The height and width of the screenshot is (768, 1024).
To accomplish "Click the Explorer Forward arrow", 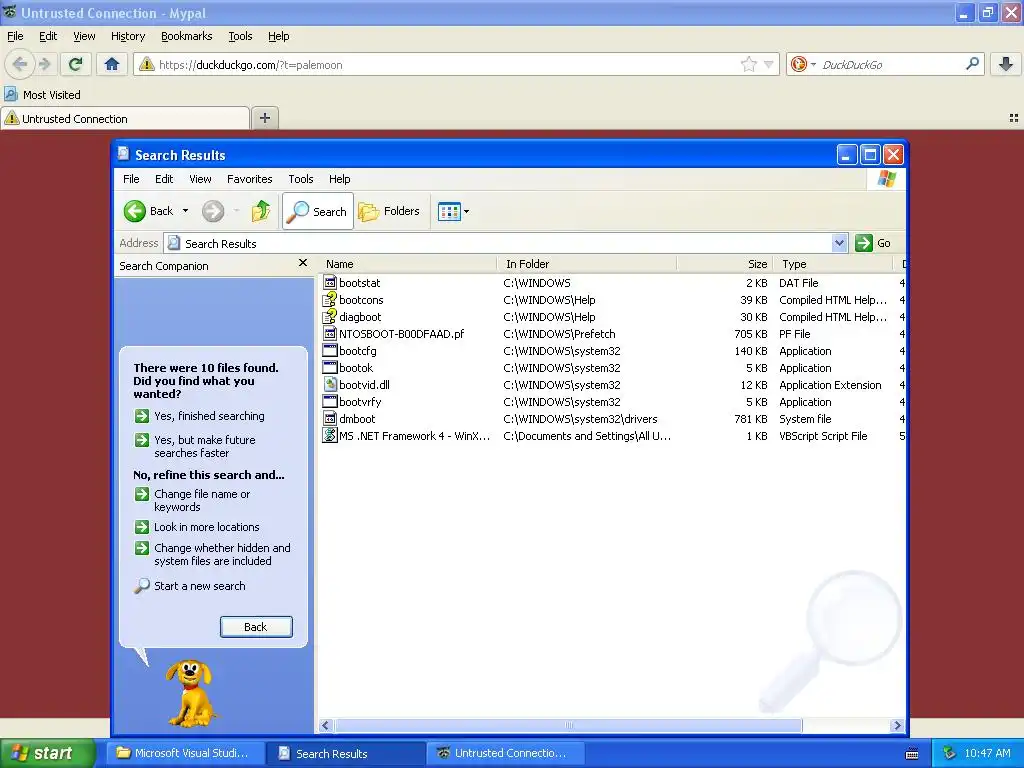I will click(x=213, y=211).
